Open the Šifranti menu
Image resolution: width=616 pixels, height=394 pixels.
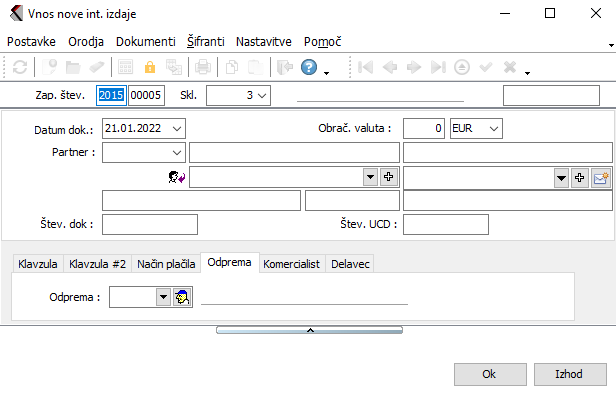pyautogui.click(x=206, y=42)
